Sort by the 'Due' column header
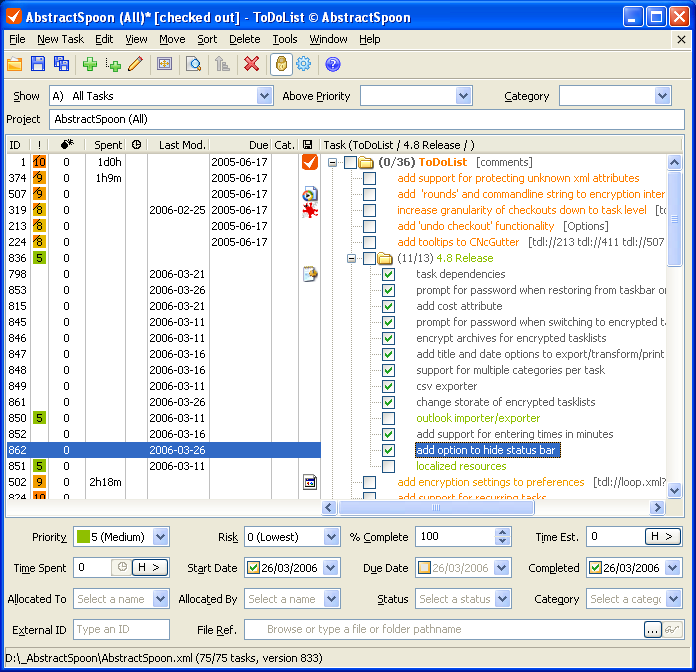 pos(240,145)
